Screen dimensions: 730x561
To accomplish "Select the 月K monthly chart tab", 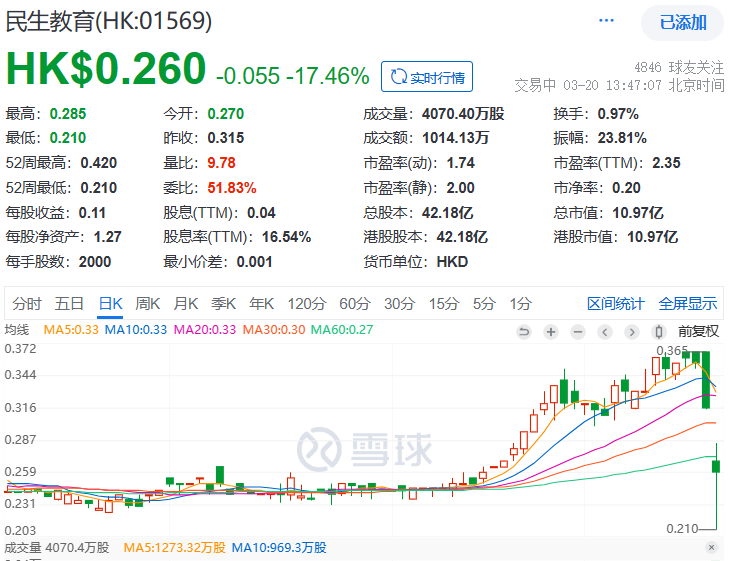I will (x=186, y=303).
